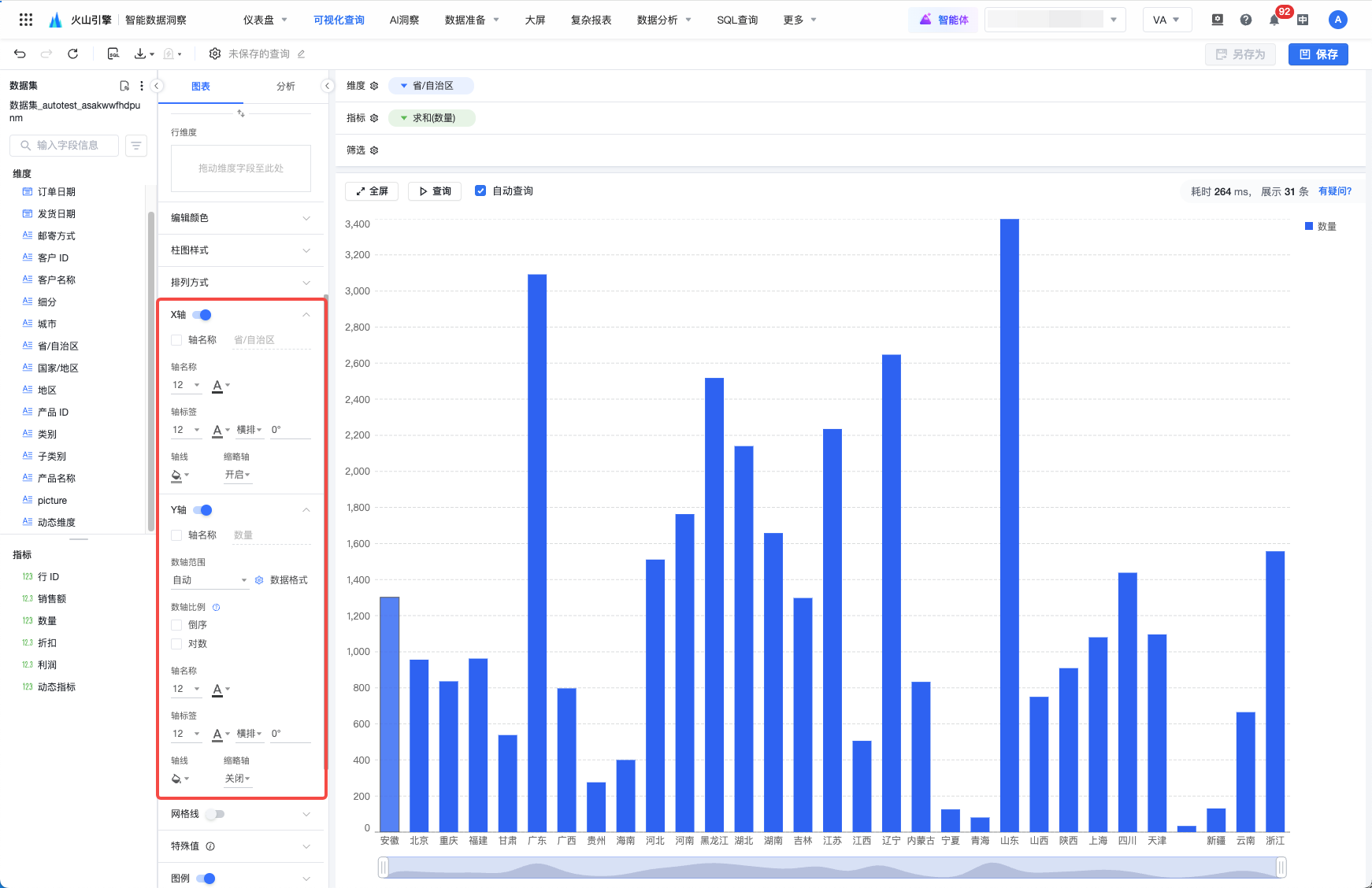Open the 维度 settings gear

pyautogui.click(x=374, y=86)
